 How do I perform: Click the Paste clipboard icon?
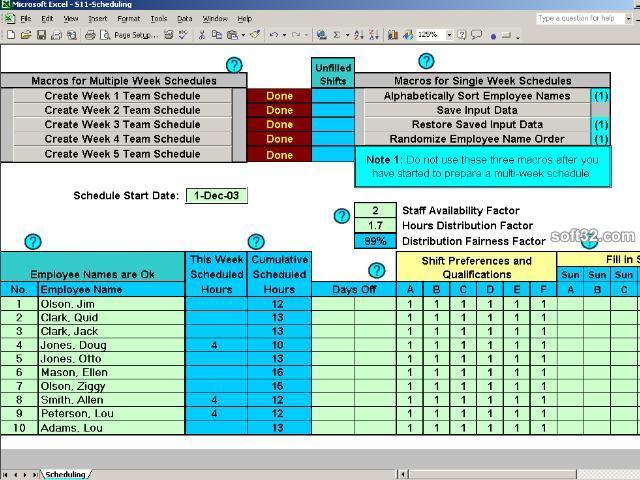[232, 36]
